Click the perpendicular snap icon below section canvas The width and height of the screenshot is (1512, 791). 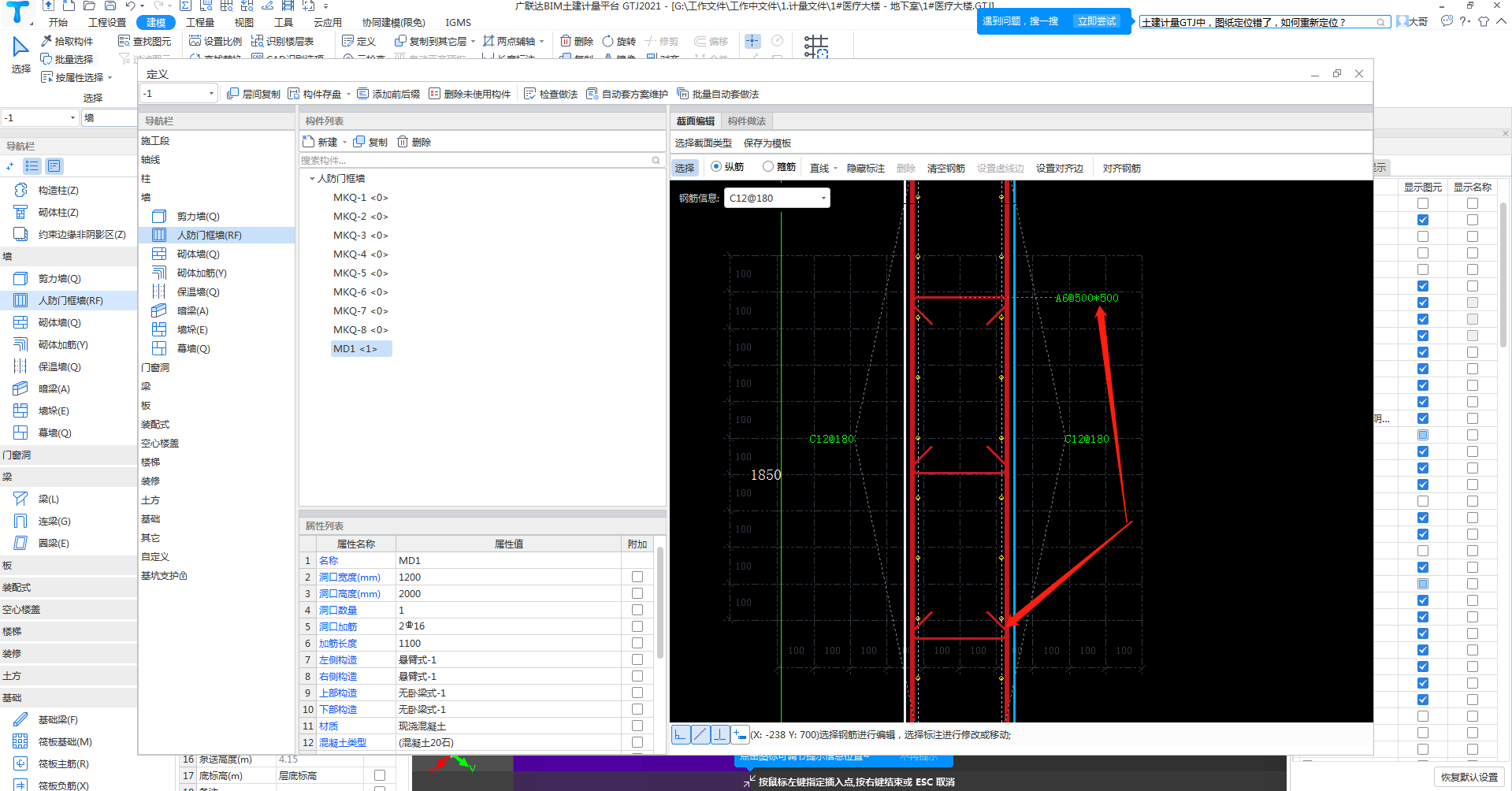pyautogui.click(x=720, y=734)
